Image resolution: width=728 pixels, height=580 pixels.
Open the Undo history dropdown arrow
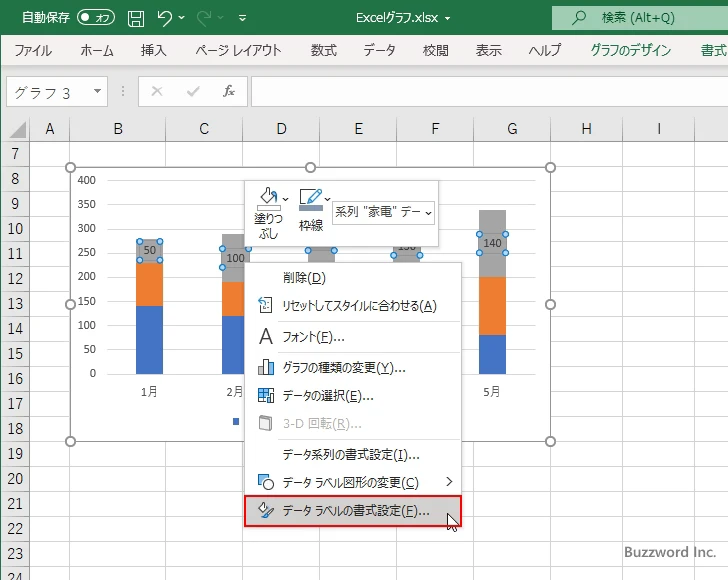[x=182, y=18]
